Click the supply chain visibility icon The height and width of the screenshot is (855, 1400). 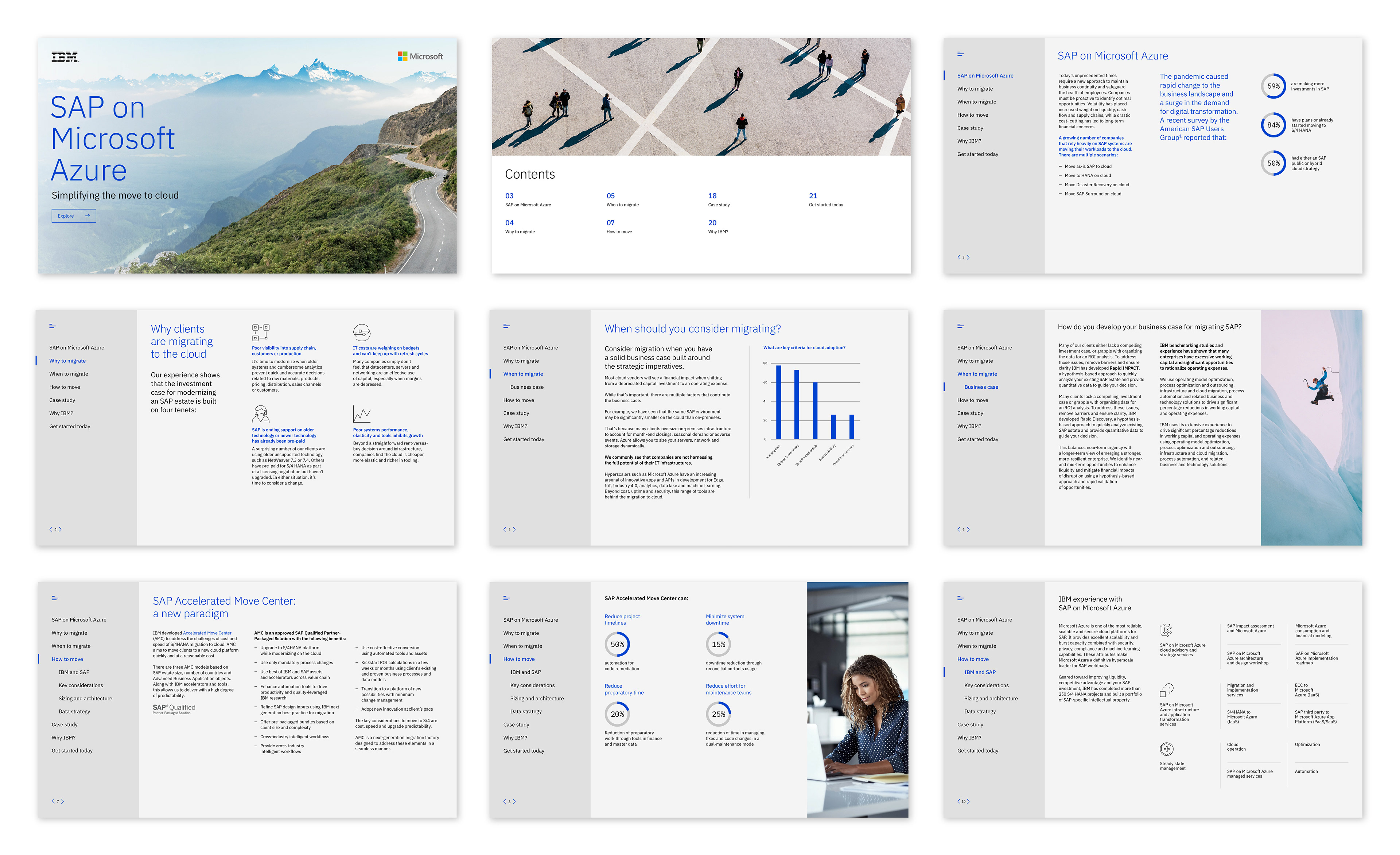tap(261, 333)
